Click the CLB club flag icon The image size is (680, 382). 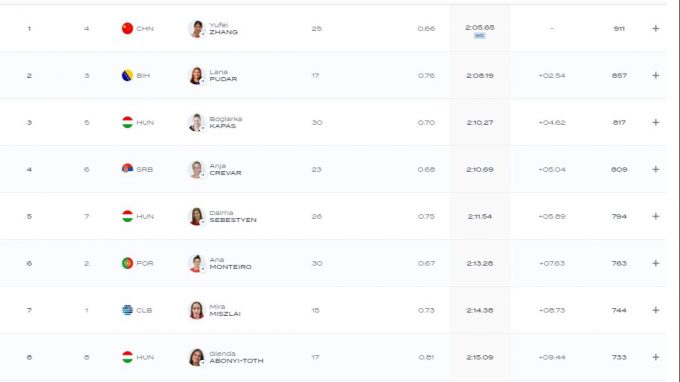pyautogui.click(x=127, y=310)
